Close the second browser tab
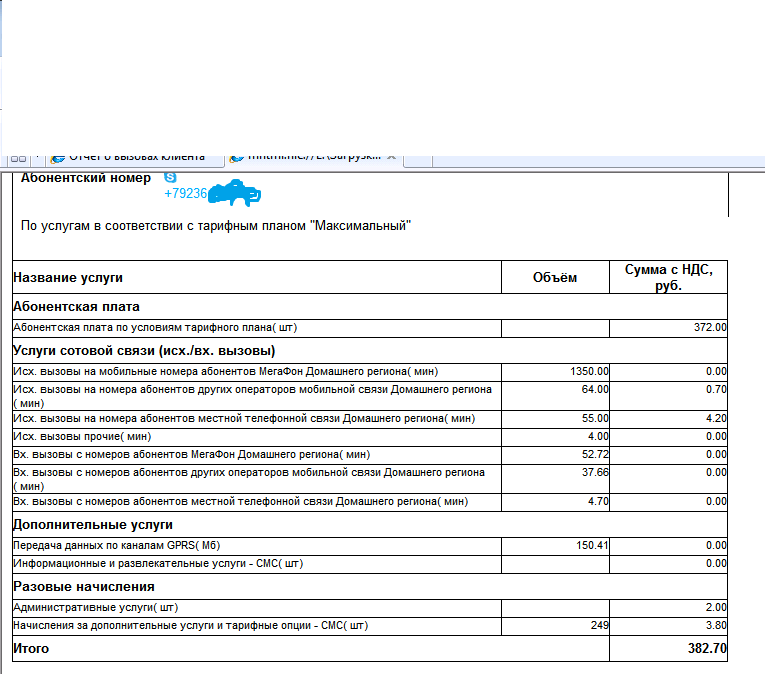 pos(392,157)
